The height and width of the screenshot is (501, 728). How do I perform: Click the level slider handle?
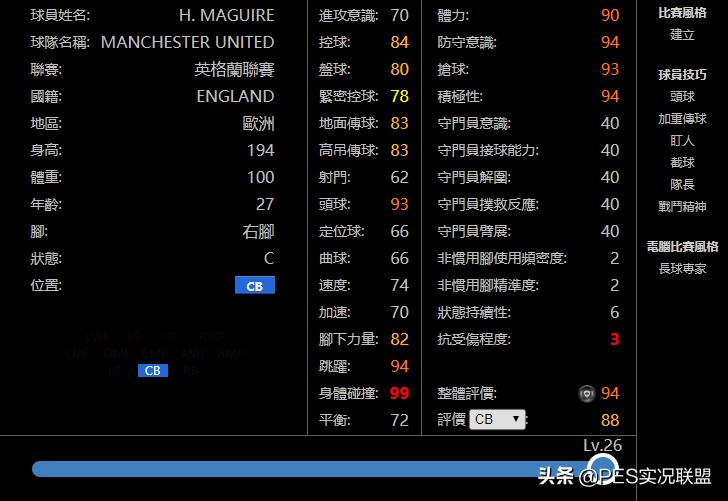[602, 468]
